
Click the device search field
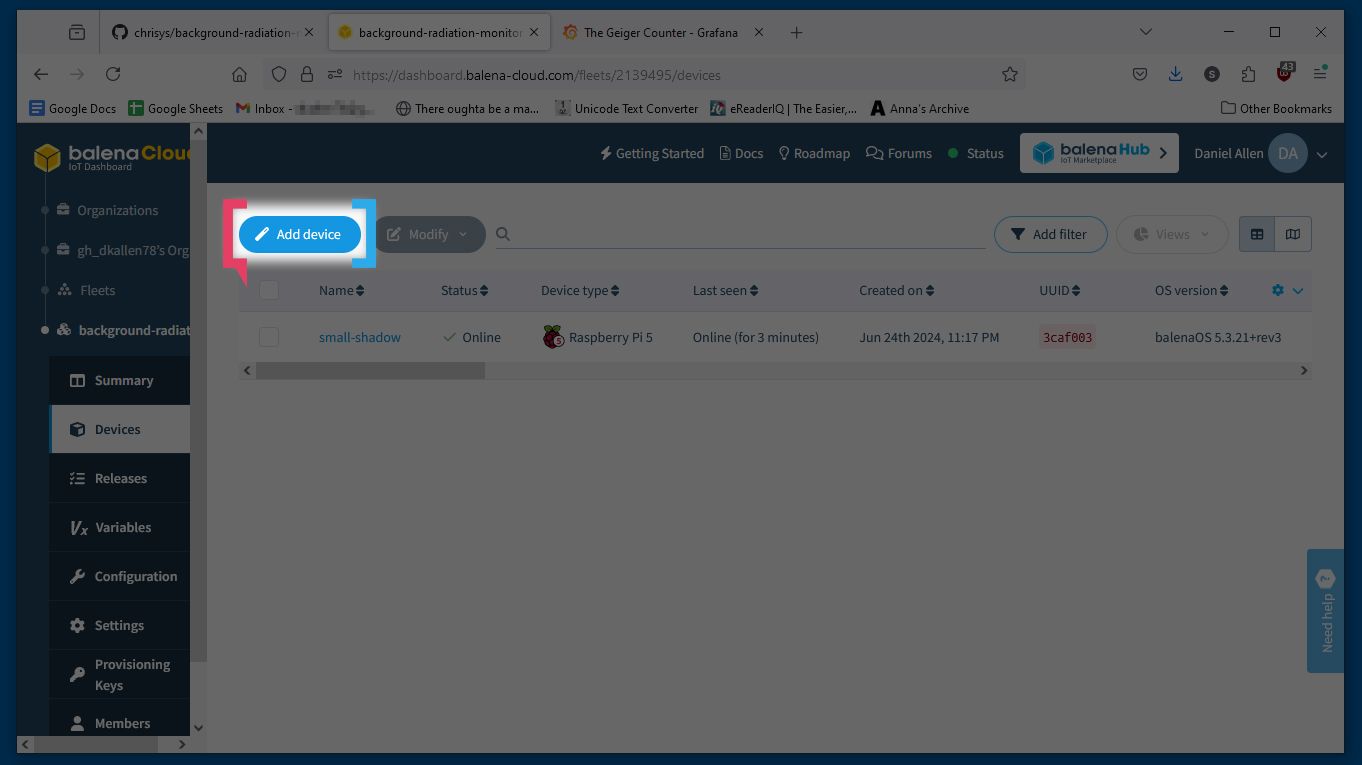[x=741, y=234]
